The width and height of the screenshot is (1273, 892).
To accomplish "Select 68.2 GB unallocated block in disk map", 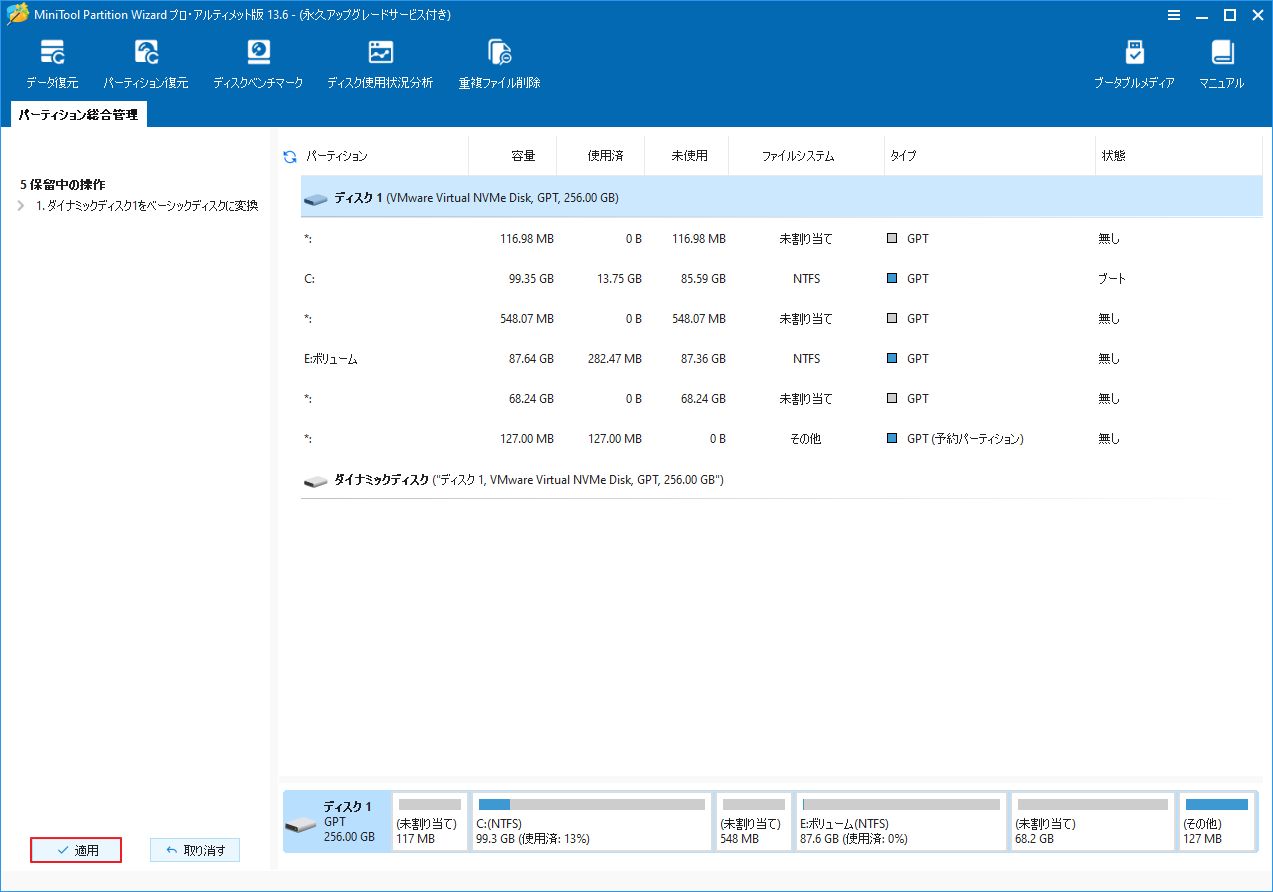I will coord(1093,821).
